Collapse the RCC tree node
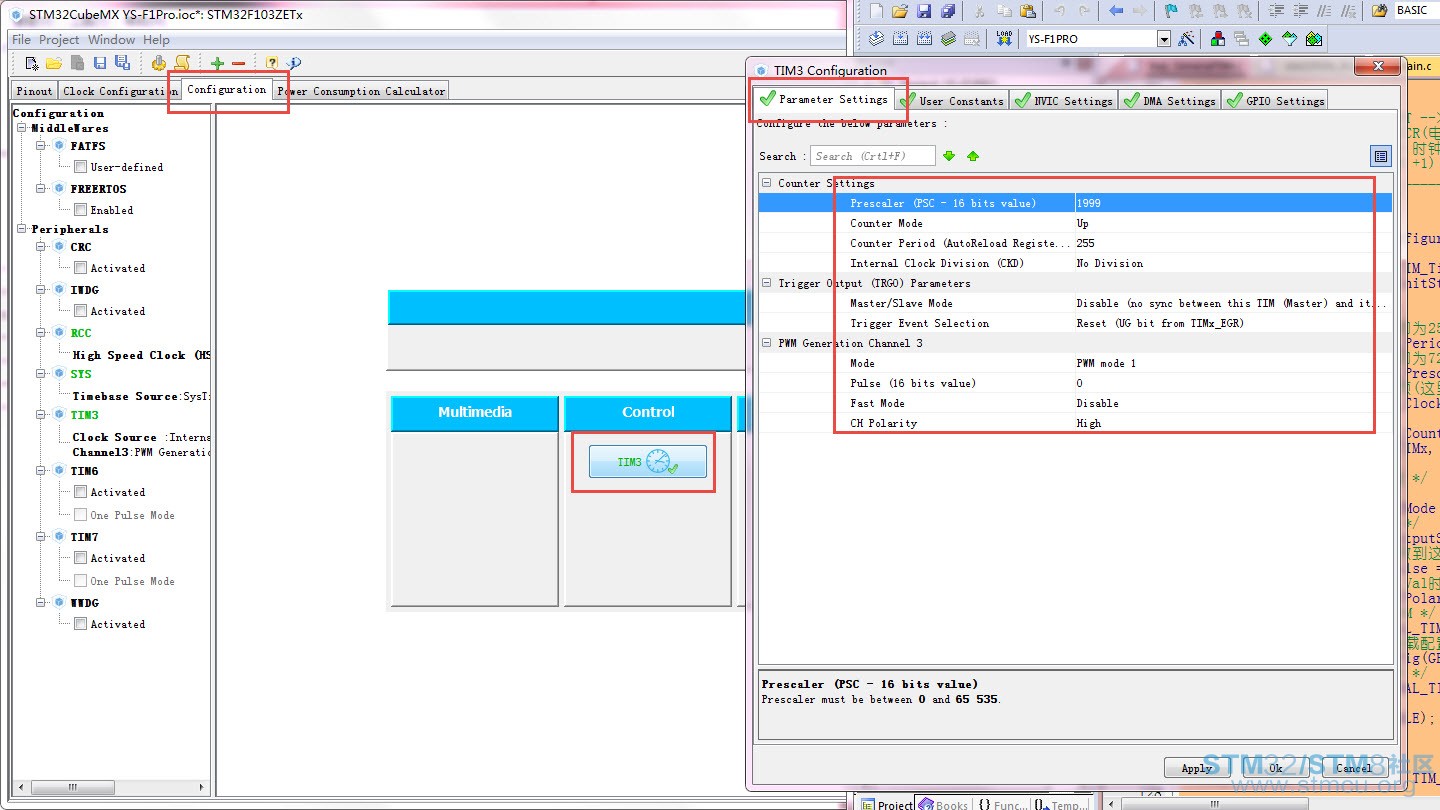 [42, 333]
